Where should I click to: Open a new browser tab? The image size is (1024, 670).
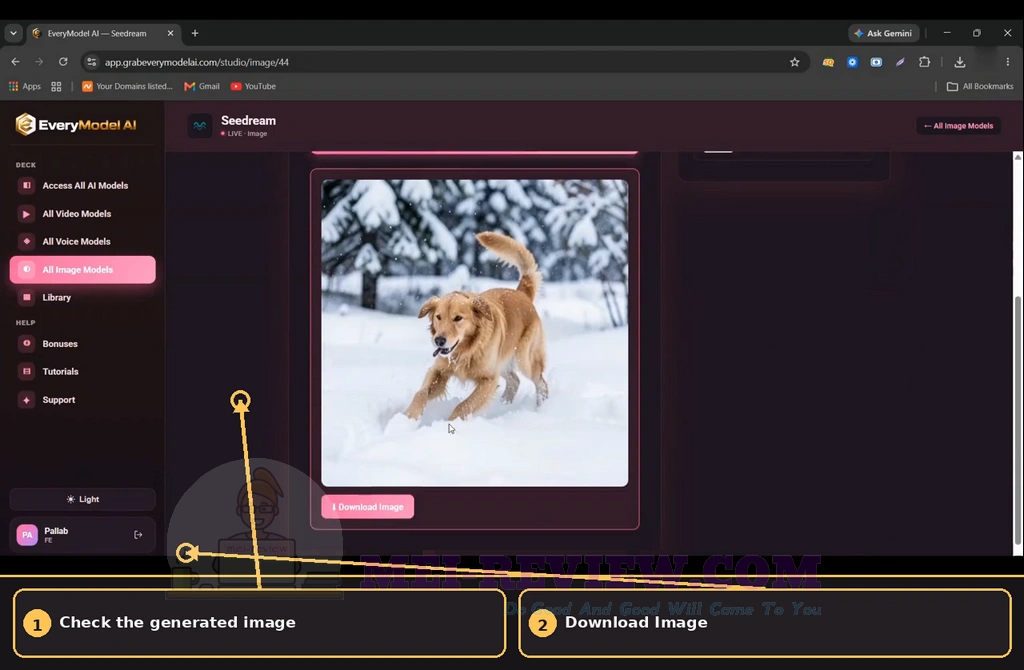tap(195, 33)
